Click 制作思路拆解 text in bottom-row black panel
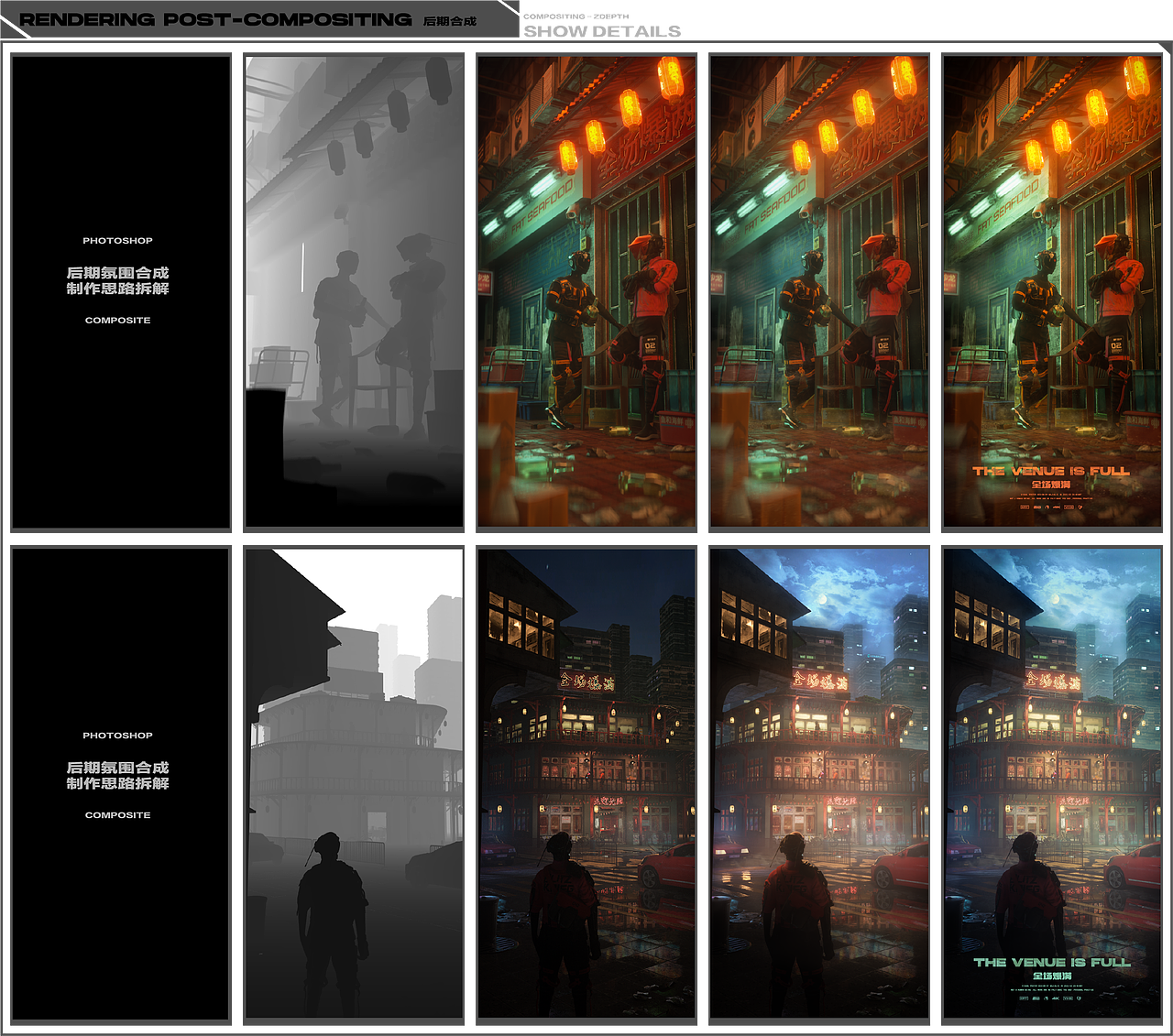1173x1036 pixels. click(x=117, y=783)
